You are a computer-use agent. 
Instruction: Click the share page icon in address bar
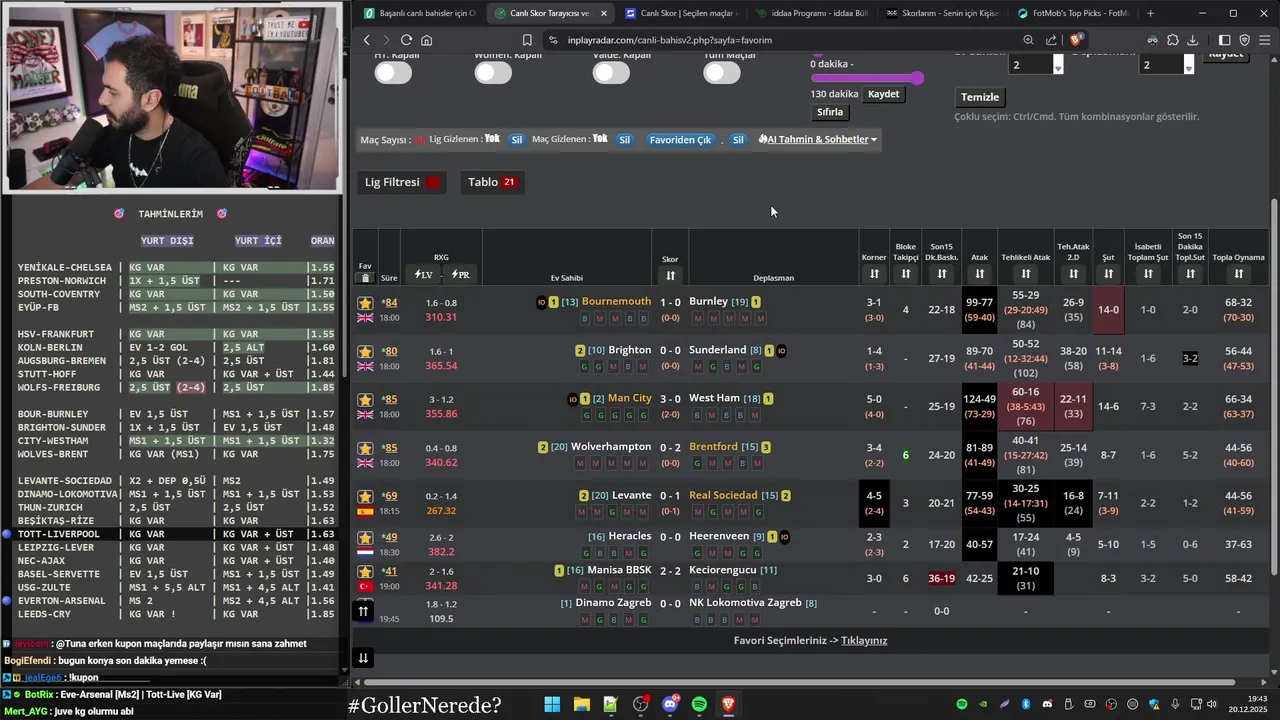coord(1051,40)
